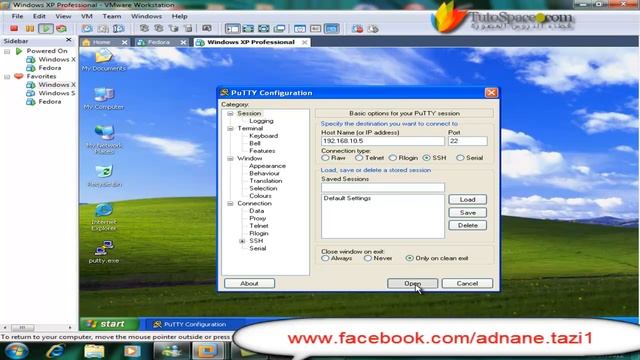
Task: Open the File menu
Action: pos(17,16)
